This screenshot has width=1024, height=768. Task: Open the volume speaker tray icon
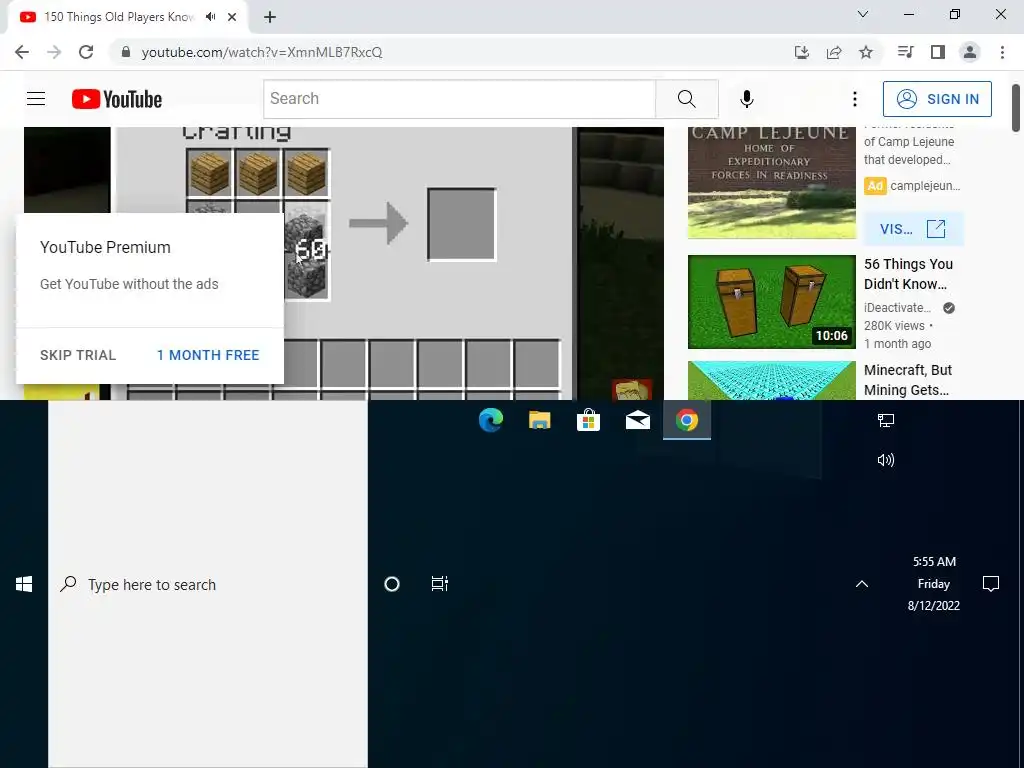click(886, 460)
